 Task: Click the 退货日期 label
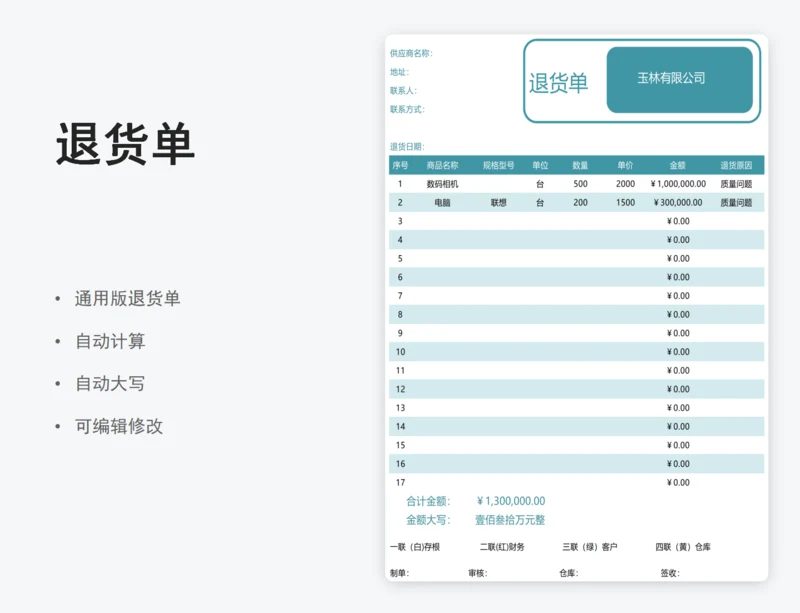coord(407,147)
